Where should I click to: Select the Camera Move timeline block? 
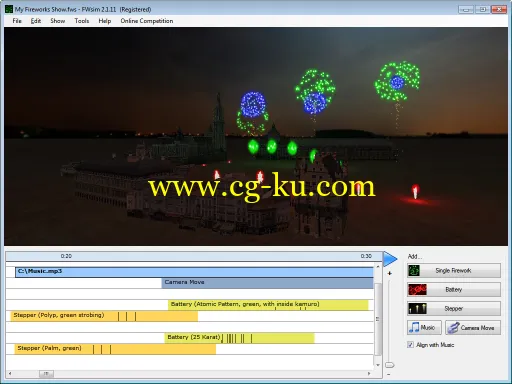pyautogui.click(x=268, y=283)
